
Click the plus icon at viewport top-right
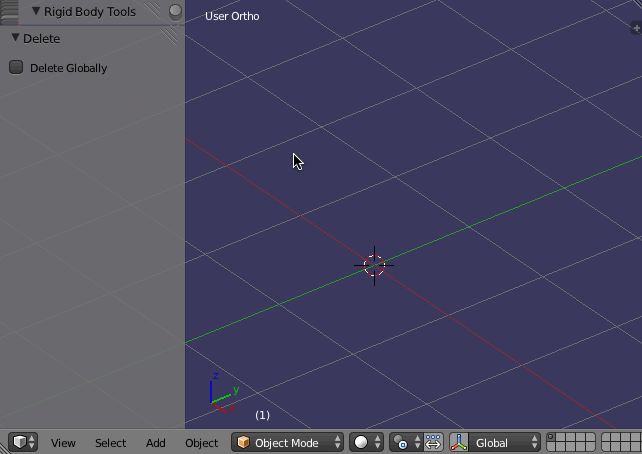pyautogui.click(x=636, y=29)
